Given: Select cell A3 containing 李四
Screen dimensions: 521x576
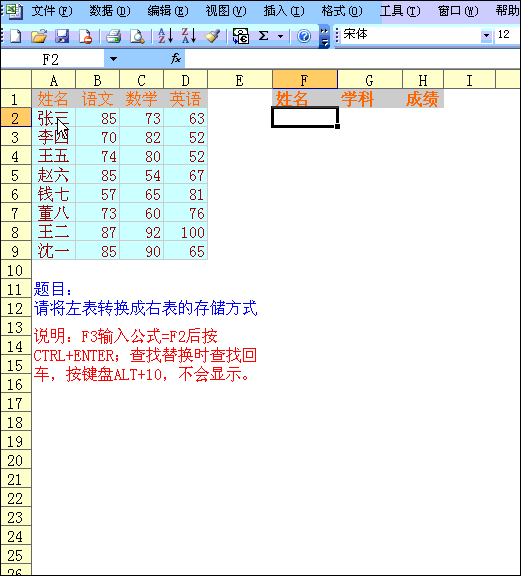Looking at the screenshot, I should click(54, 137).
